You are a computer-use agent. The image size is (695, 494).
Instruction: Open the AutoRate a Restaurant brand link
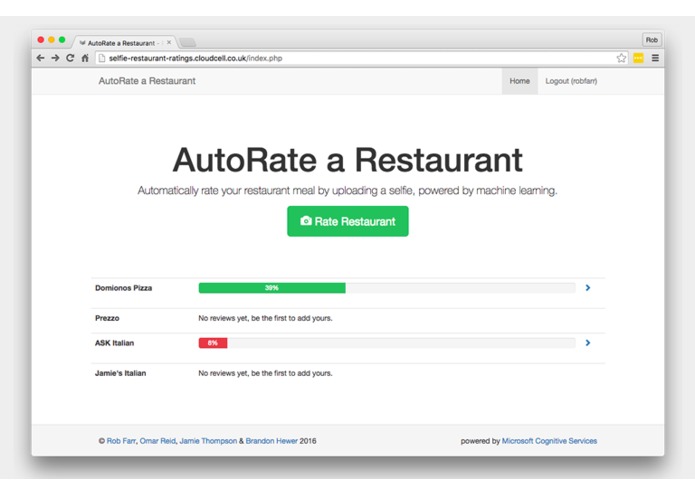pyautogui.click(x=147, y=81)
